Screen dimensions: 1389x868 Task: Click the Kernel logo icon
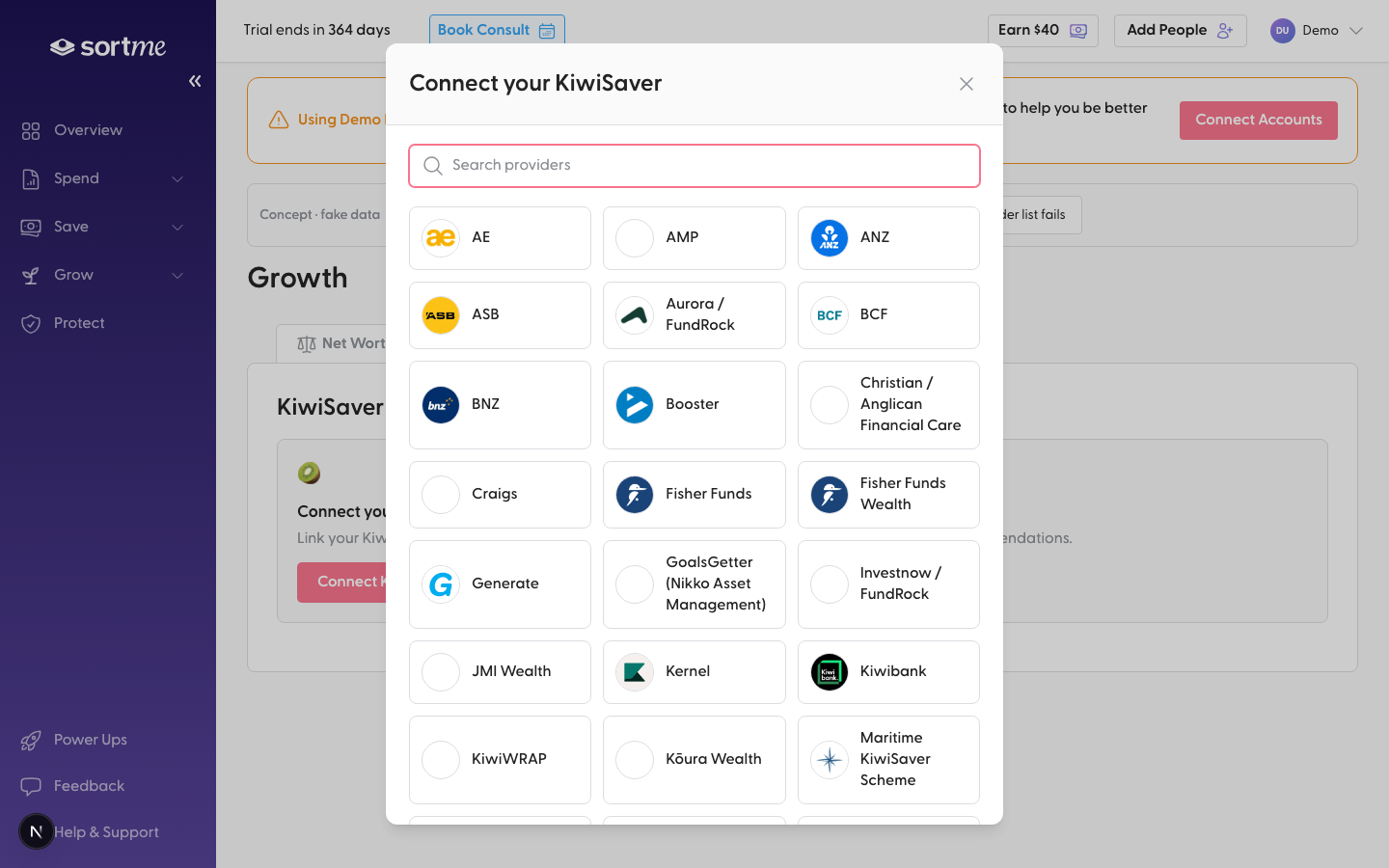(635, 672)
